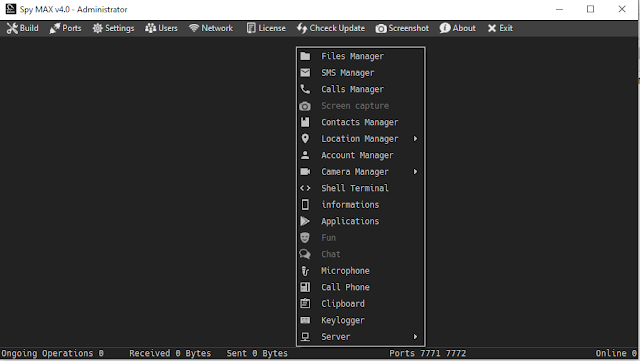Click the envelope icon for SMS Manager
640x361 pixels.
tap(305, 73)
